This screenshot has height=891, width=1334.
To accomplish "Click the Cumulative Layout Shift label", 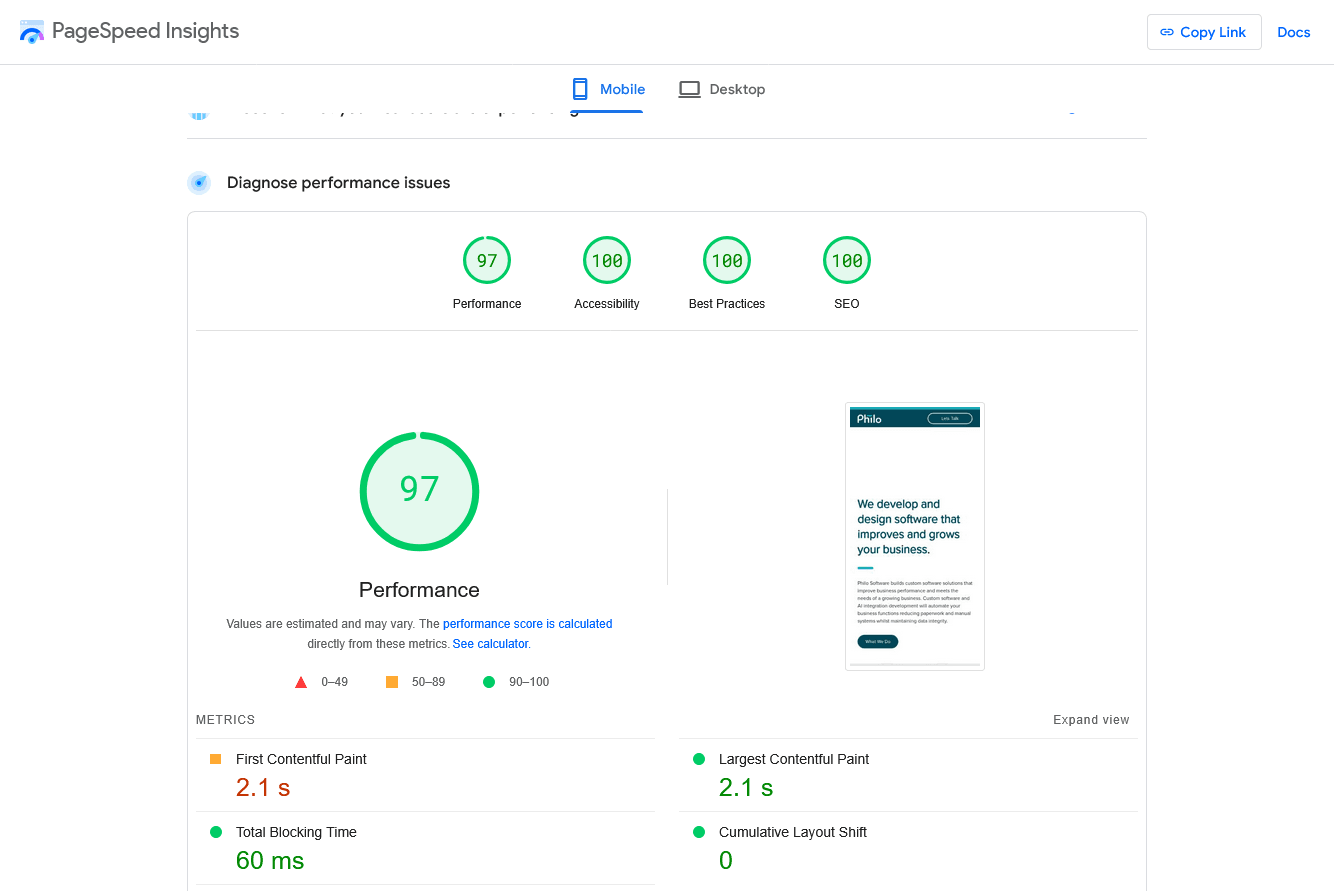I will point(793,832).
